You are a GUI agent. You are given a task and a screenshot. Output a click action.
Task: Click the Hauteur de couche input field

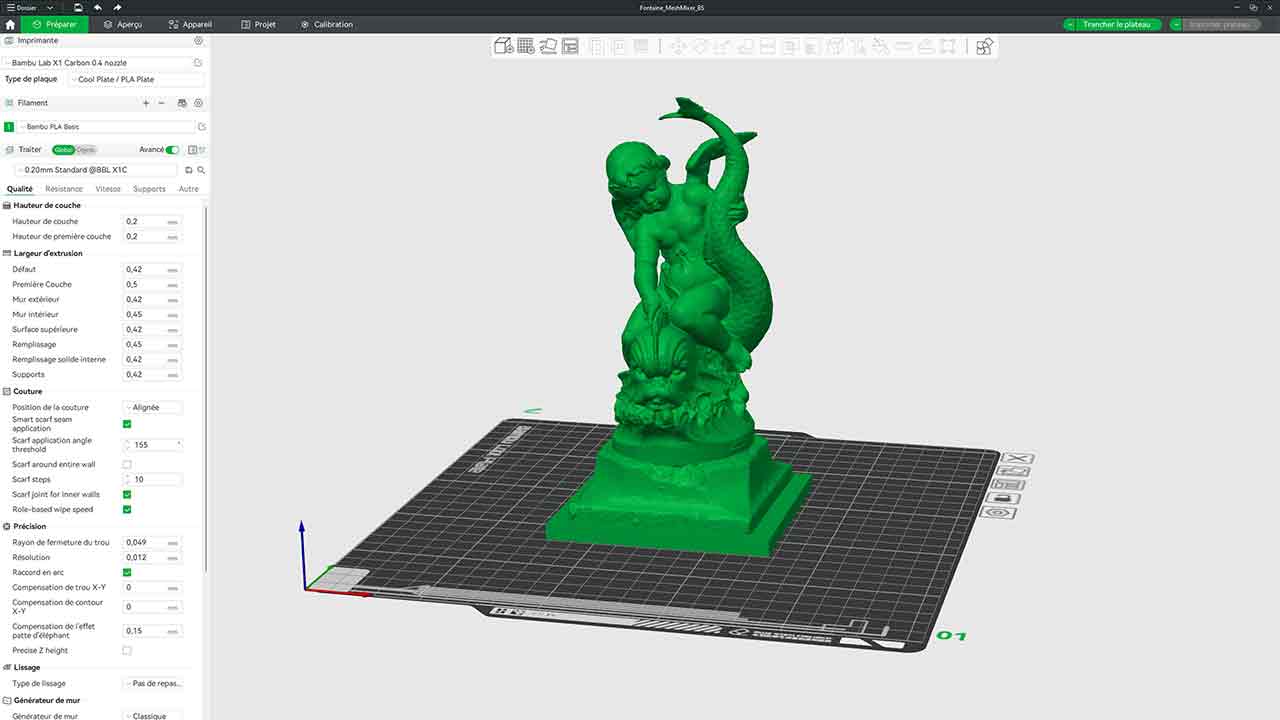click(146, 222)
